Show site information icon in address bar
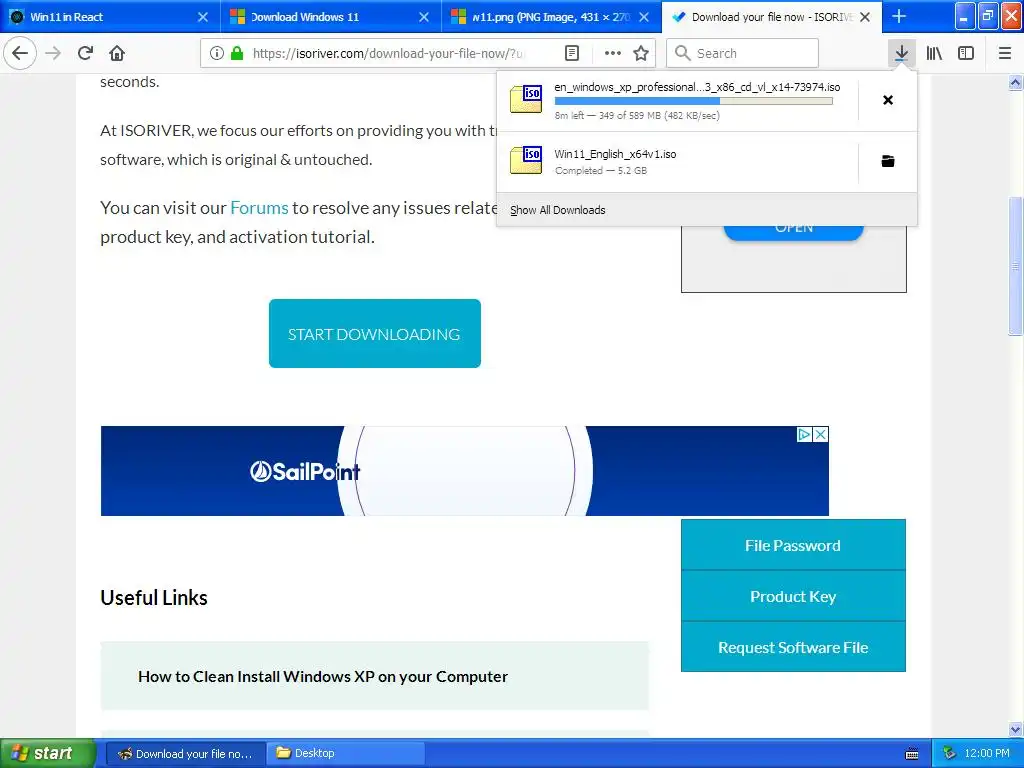This screenshot has width=1024, height=768. tap(217, 54)
